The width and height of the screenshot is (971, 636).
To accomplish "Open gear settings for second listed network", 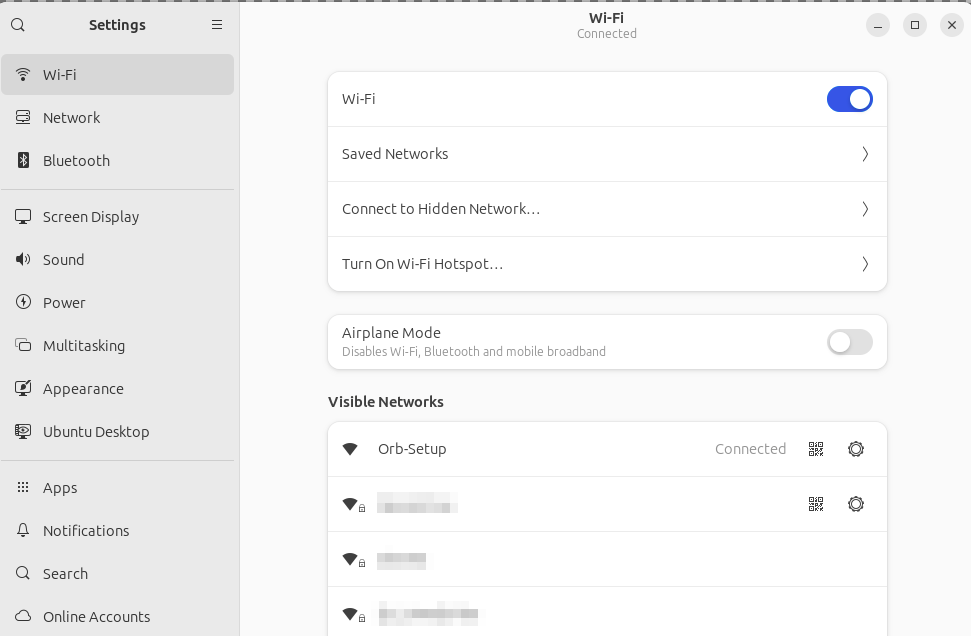I will [856, 504].
